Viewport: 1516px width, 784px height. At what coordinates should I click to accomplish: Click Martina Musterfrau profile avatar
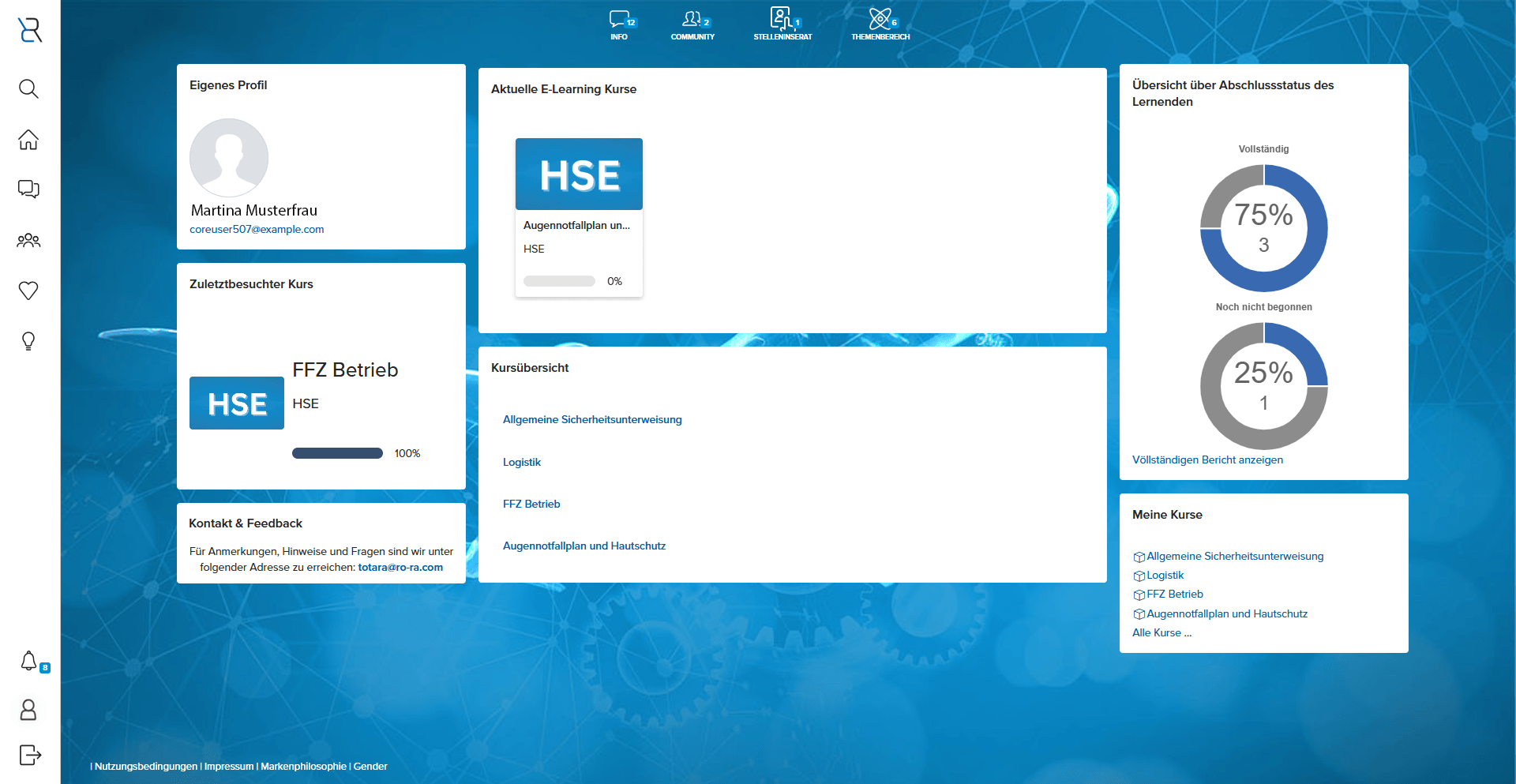(229, 158)
